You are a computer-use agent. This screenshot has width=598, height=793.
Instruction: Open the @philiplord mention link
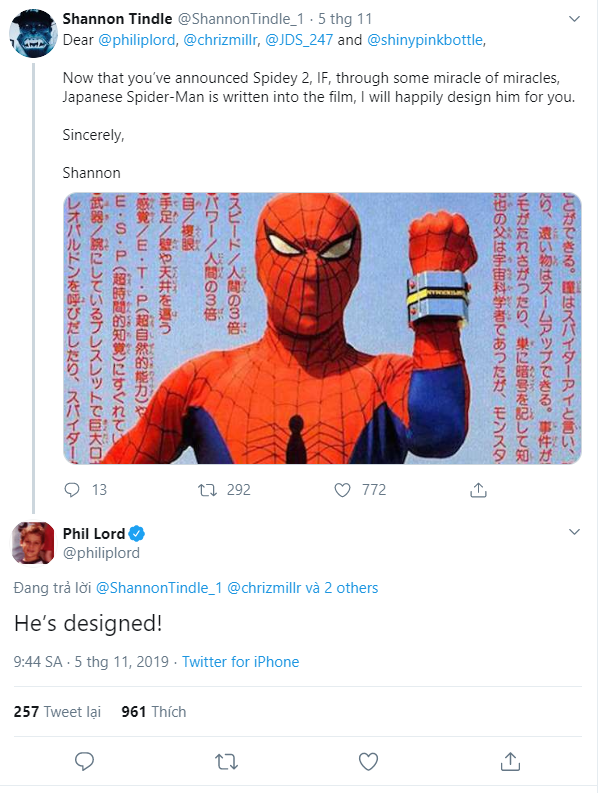pyautogui.click(x=137, y=40)
